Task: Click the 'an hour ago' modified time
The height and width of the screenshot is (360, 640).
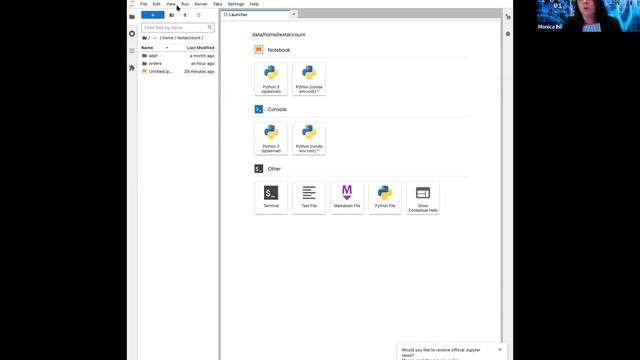Action: (x=202, y=64)
